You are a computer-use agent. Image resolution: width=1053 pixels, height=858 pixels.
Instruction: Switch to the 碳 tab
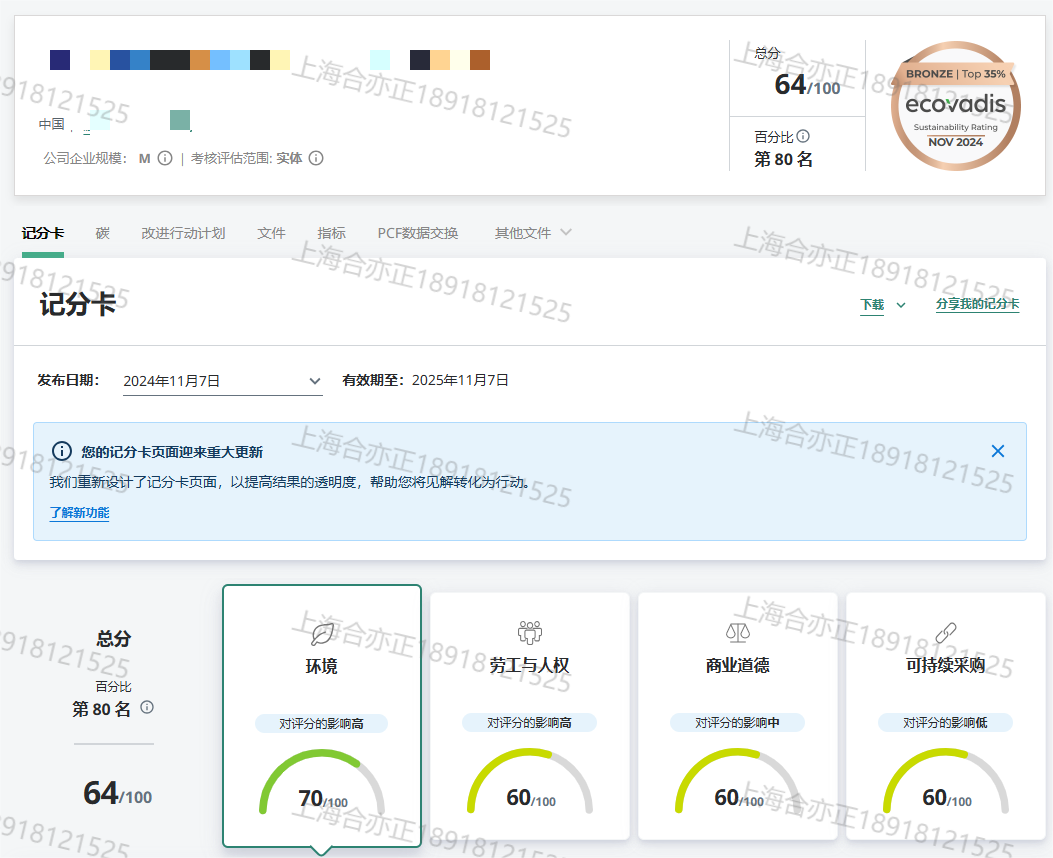(x=102, y=233)
